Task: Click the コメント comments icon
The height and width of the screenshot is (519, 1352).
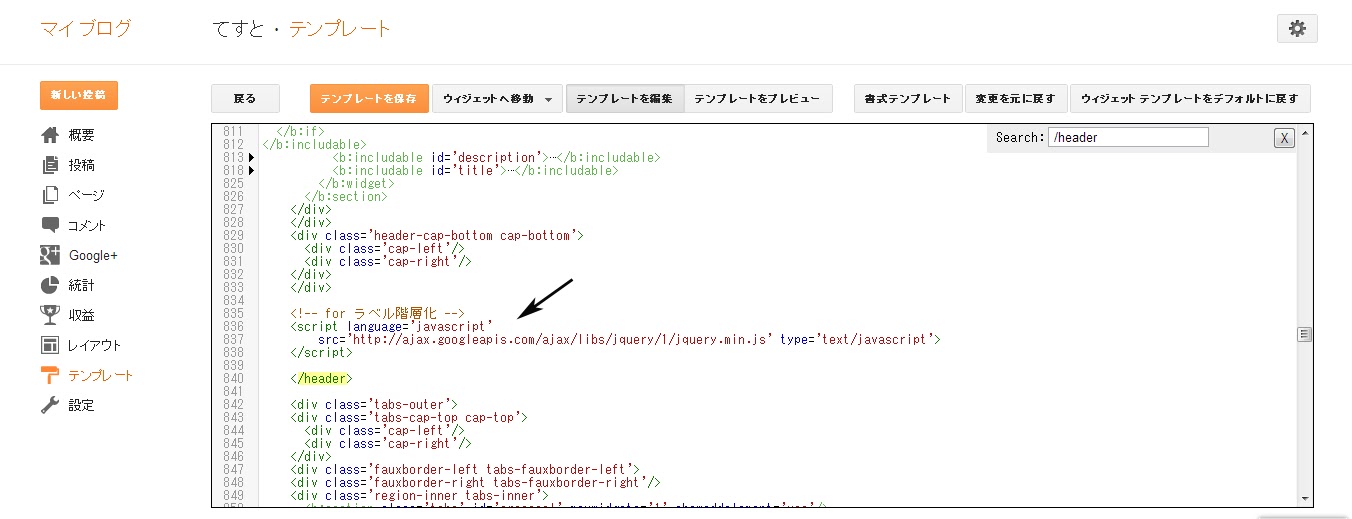Action: click(x=50, y=225)
